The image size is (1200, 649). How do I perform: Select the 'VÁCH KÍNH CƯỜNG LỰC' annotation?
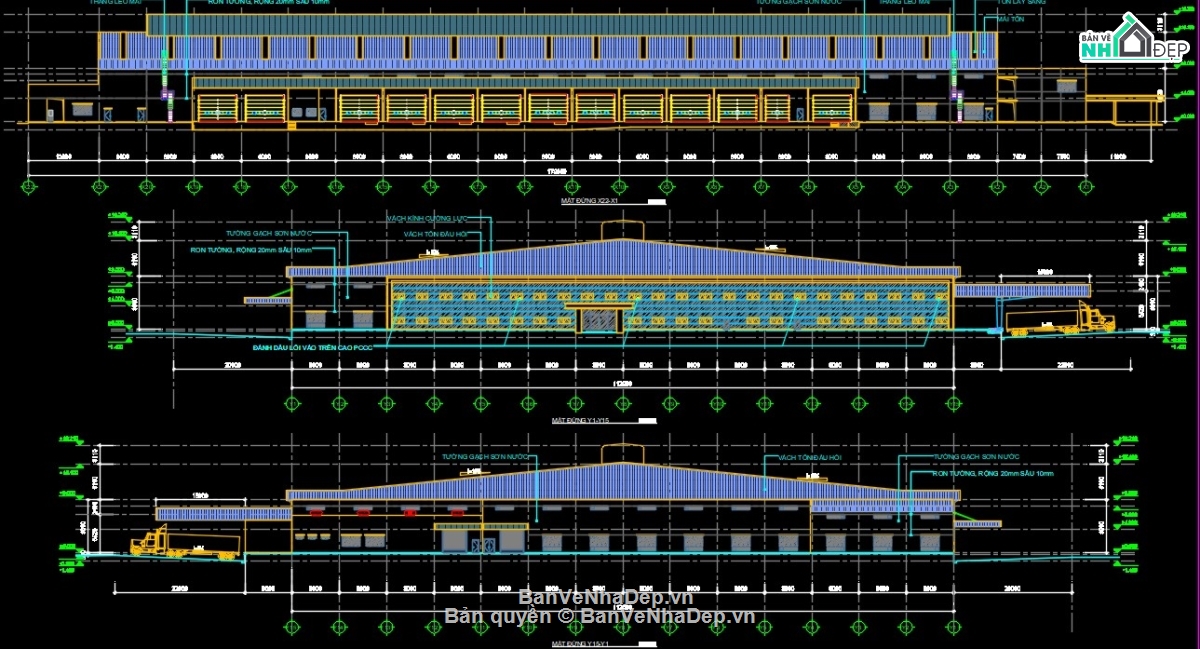(x=428, y=219)
